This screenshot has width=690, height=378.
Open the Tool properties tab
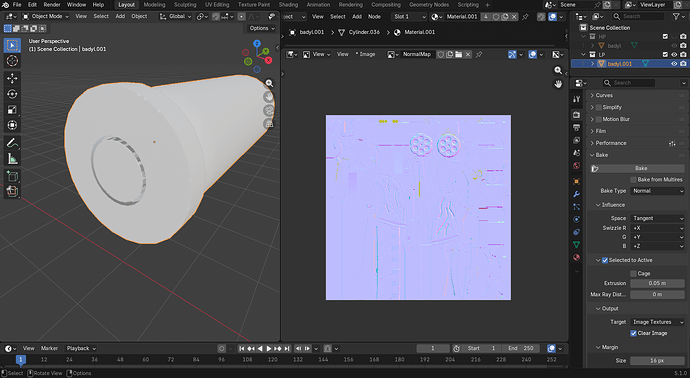click(576, 99)
